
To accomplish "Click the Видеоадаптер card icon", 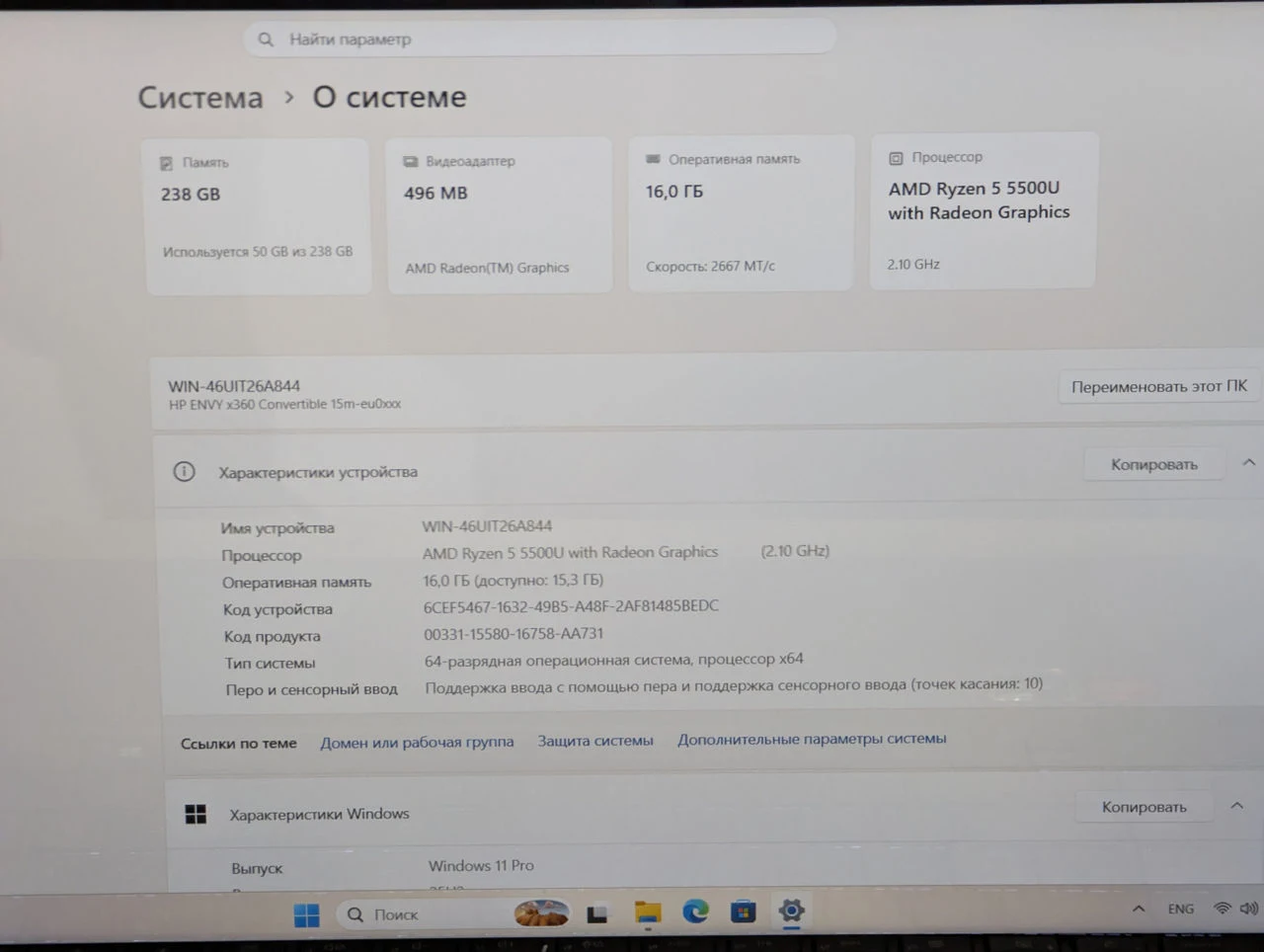I will tap(410, 161).
